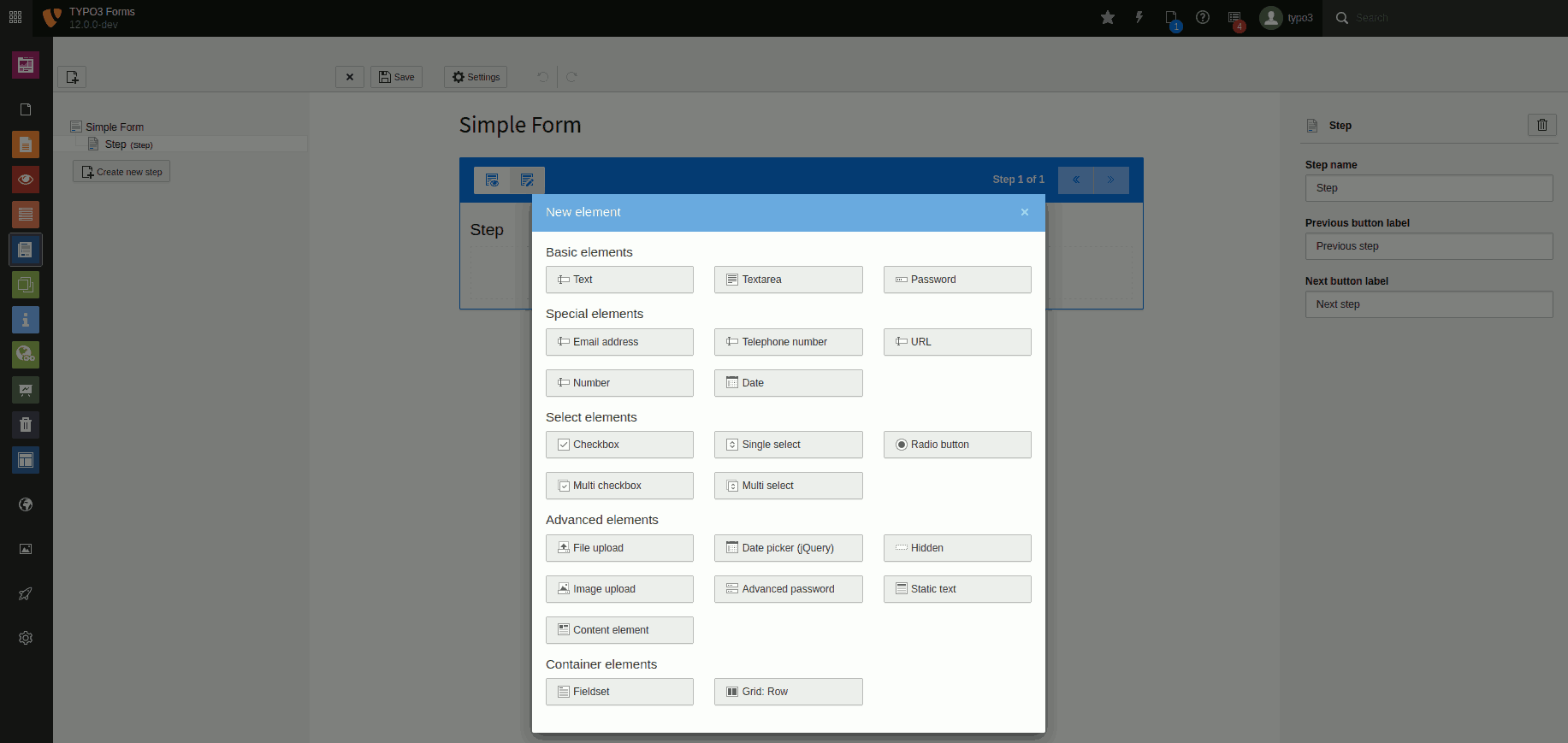The width and height of the screenshot is (1568, 743).
Task: Click the bookmarks star icon in top bar
Action: [x=1108, y=18]
